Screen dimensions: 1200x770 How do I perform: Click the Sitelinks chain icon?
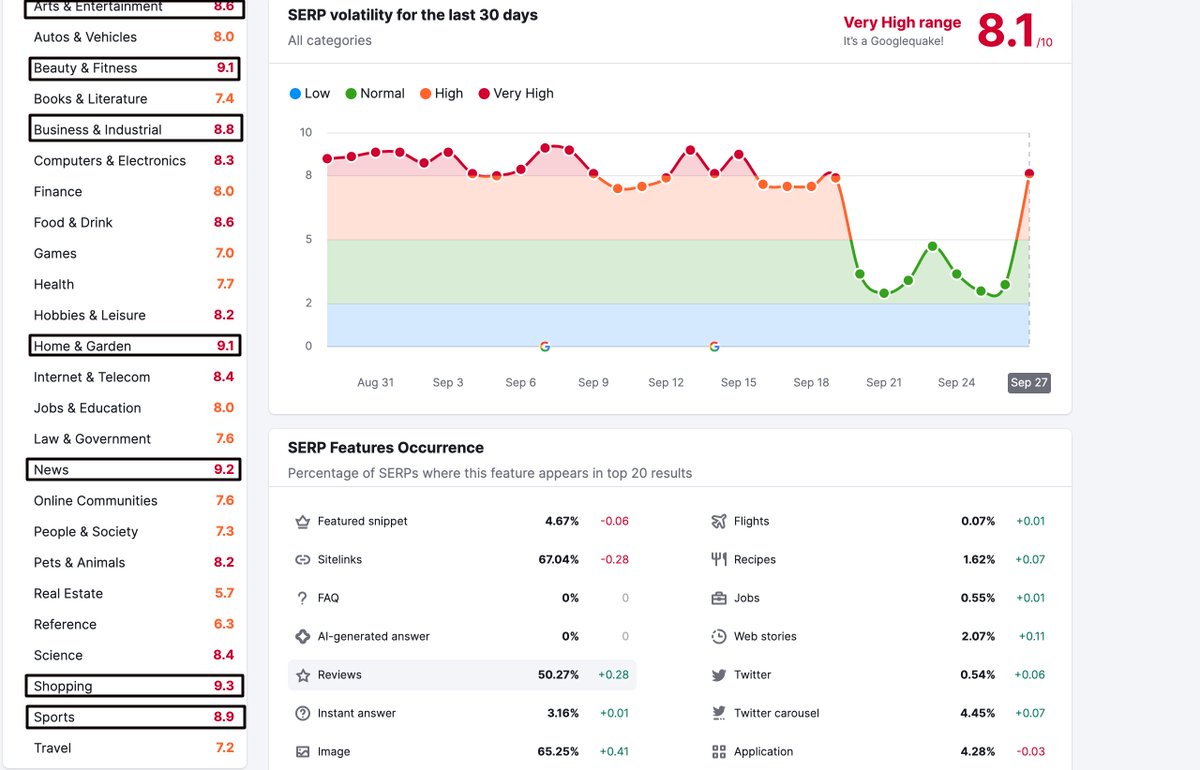pyautogui.click(x=303, y=560)
